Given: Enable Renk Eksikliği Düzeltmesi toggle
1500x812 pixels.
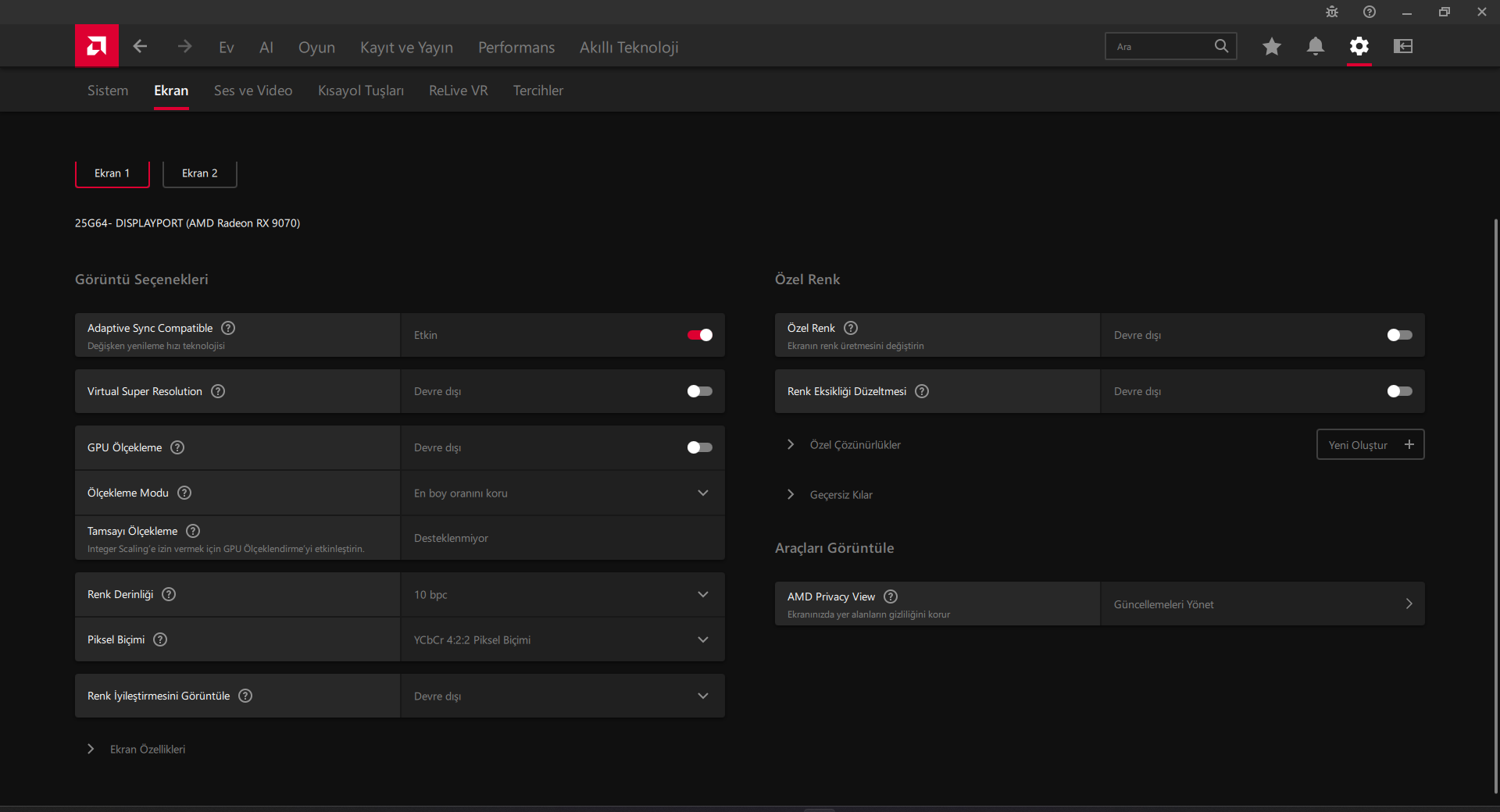Looking at the screenshot, I should click(1400, 391).
